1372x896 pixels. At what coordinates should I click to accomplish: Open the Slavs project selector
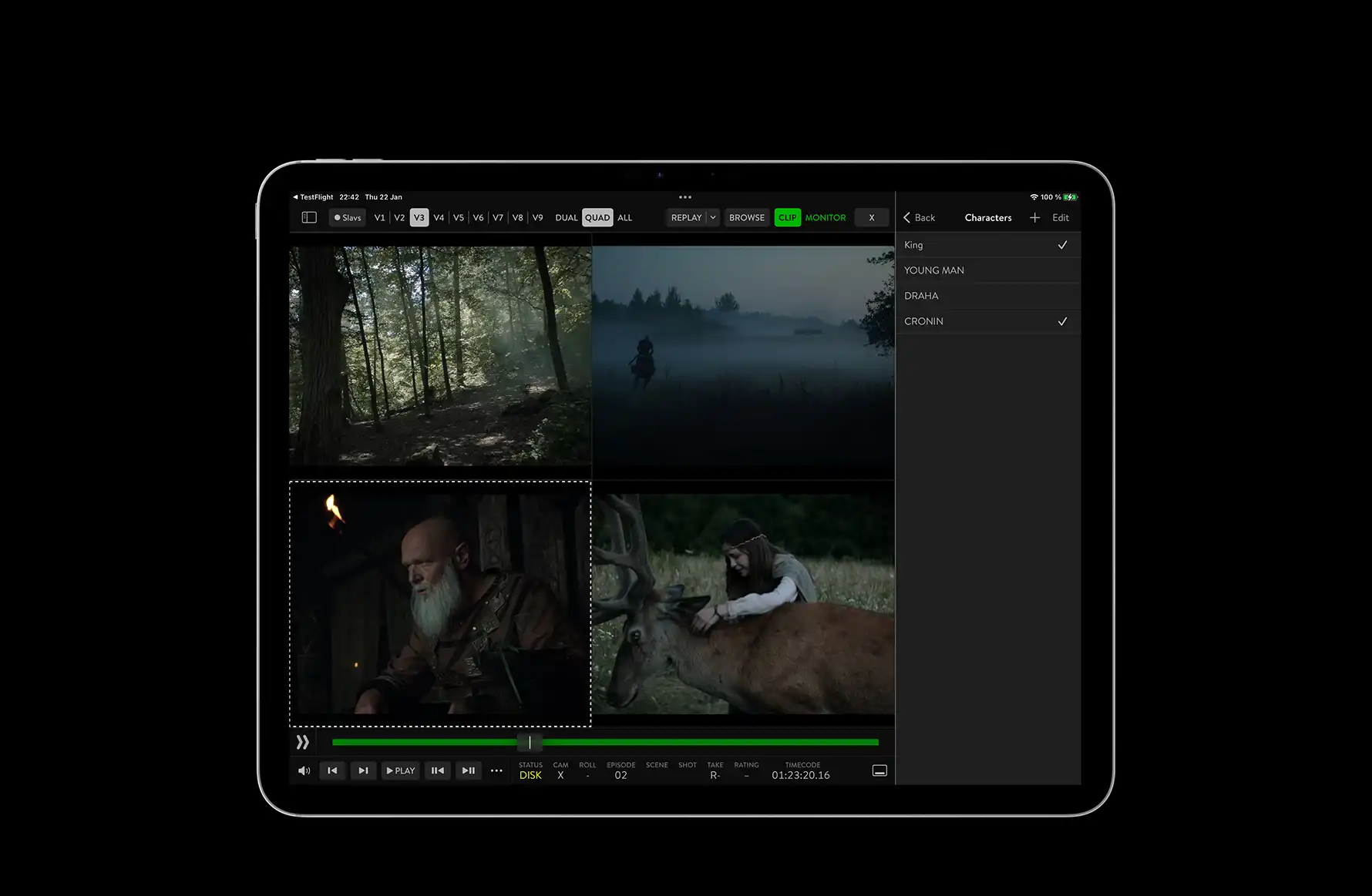[348, 218]
